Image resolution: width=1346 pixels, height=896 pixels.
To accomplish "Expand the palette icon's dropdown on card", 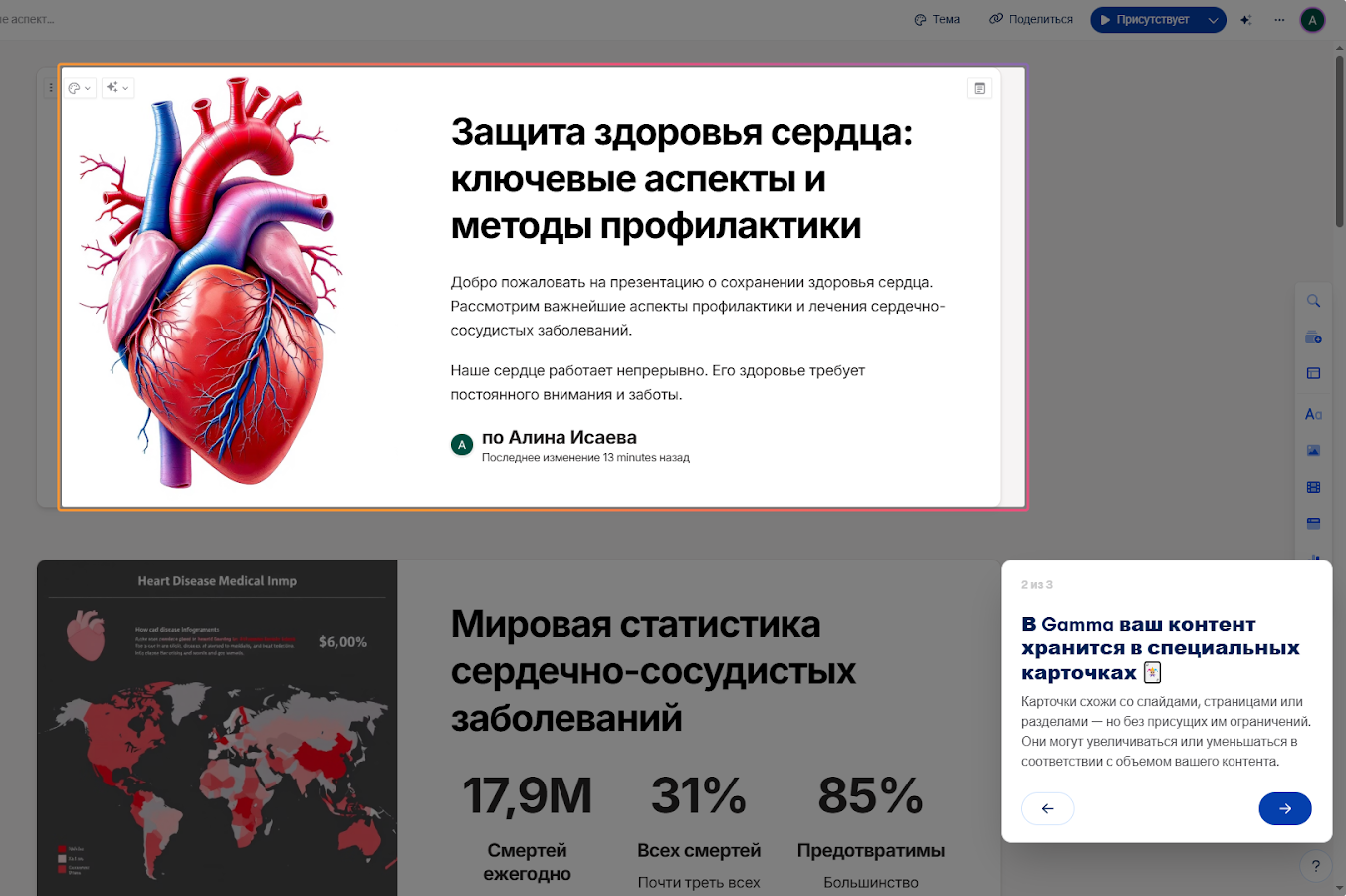I will (87, 88).
